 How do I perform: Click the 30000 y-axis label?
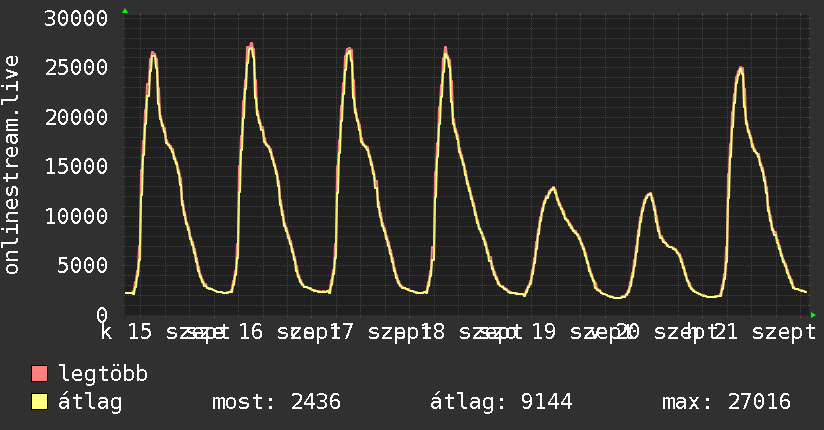[x=76, y=18]
